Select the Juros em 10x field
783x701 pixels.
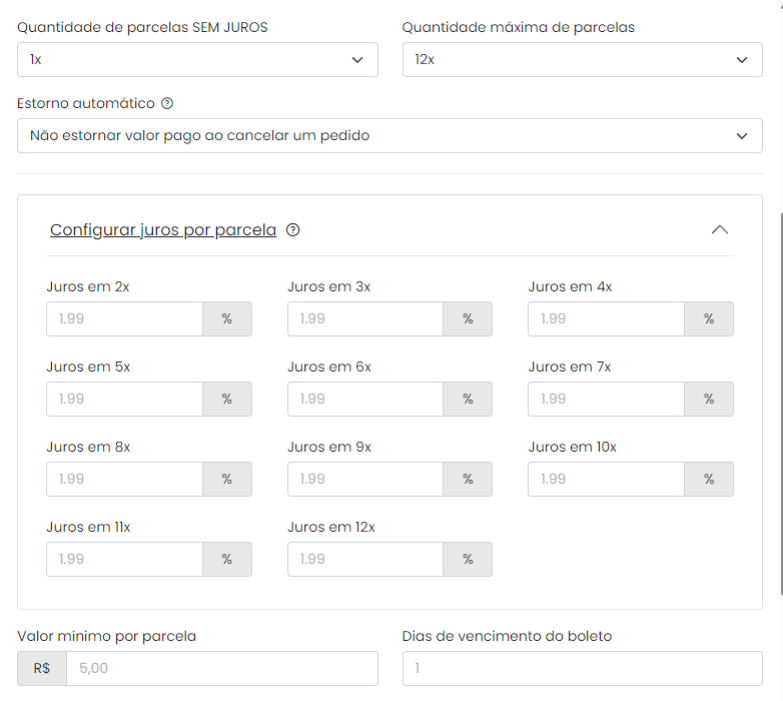(x=606, y=479)
